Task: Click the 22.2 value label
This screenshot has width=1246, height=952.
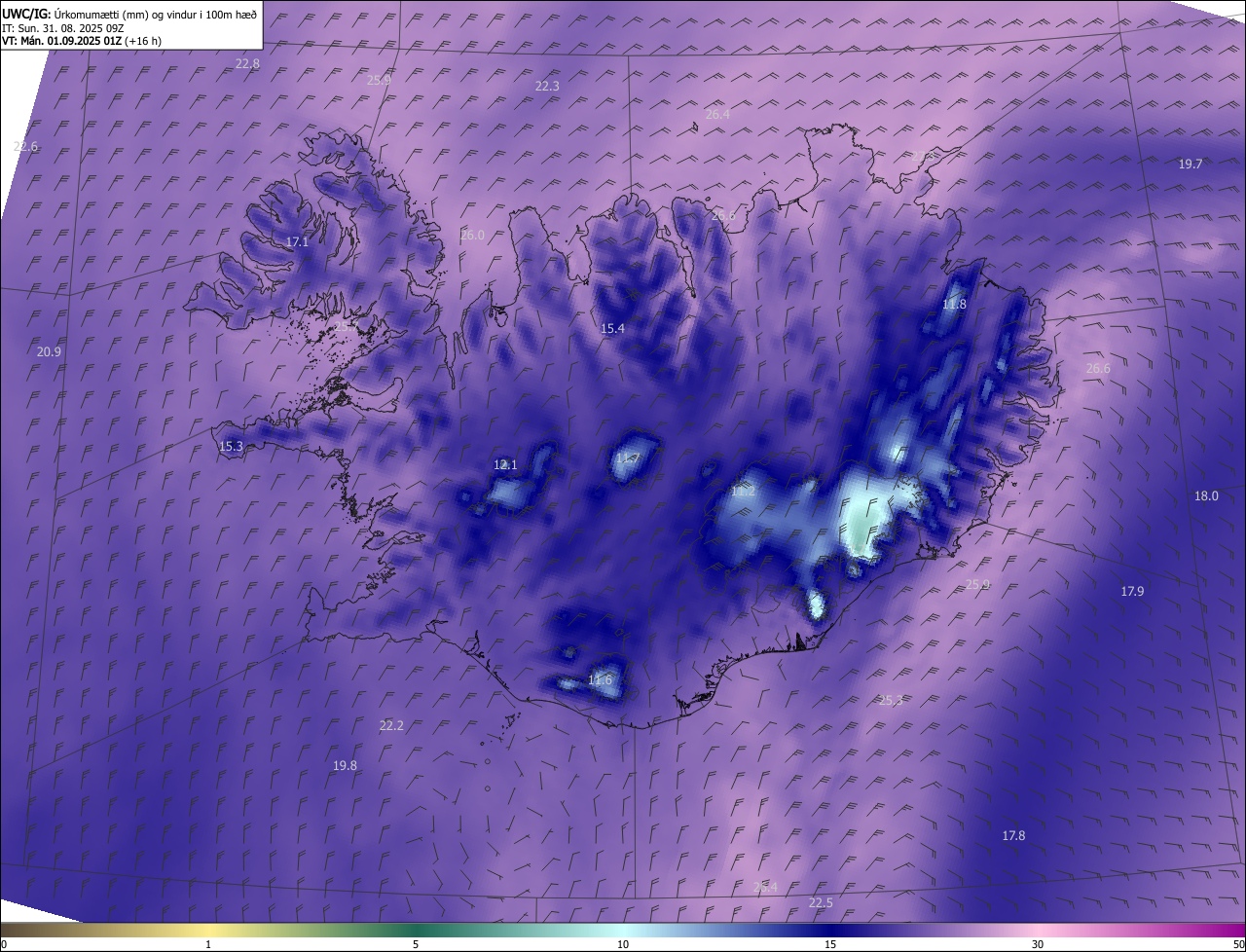Action: click(391, 725)
